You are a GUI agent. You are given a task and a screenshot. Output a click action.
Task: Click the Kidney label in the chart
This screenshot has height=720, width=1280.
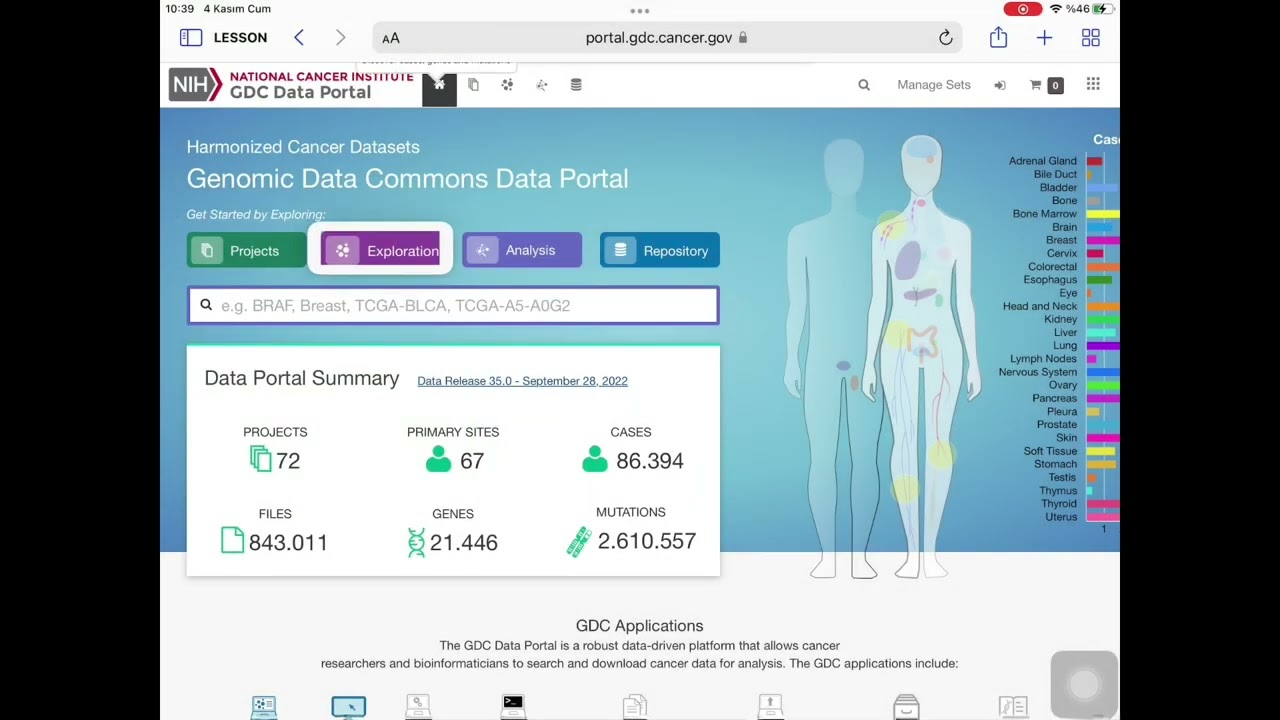[x=1060, y=319]
